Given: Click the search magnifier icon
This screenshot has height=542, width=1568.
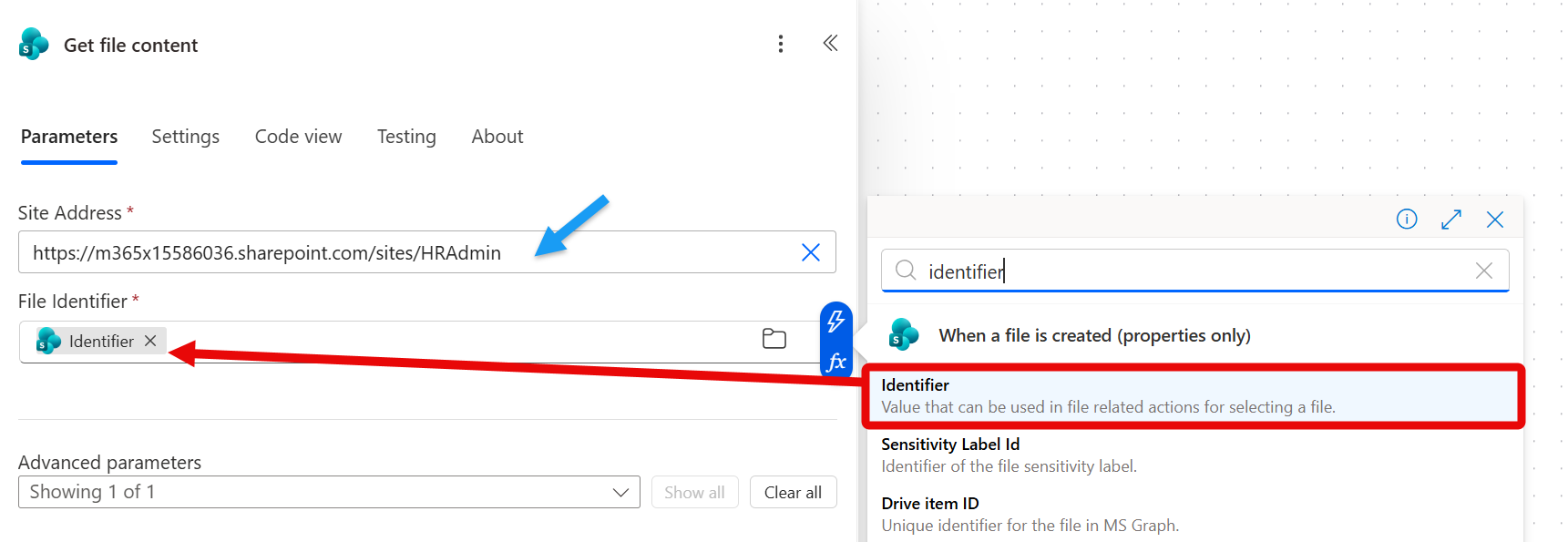Looking at the screenshot, I should click(x=905, y=271).
